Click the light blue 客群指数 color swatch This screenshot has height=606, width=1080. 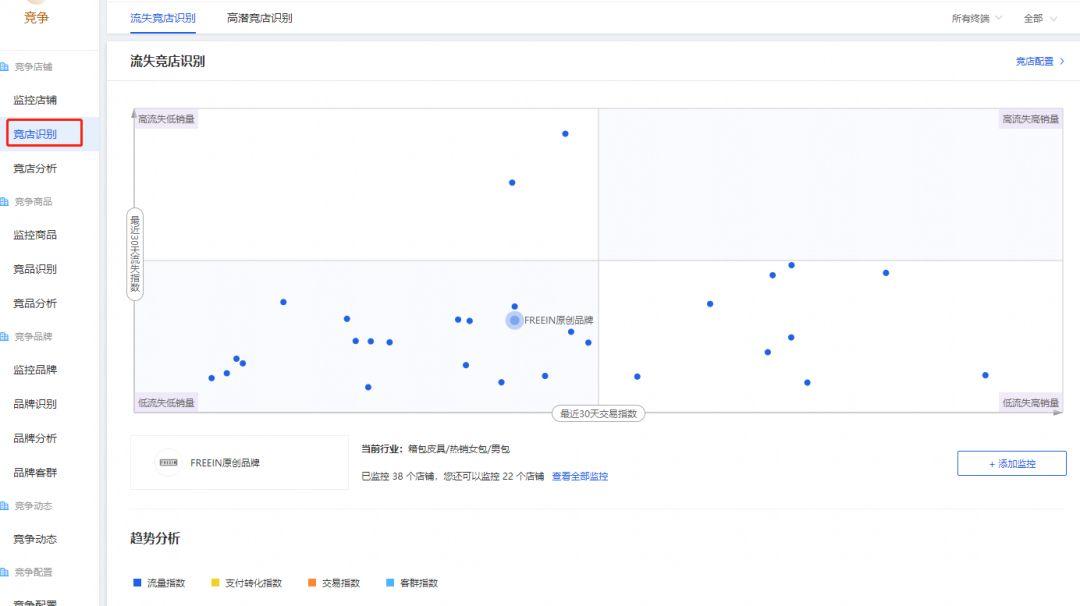[x=390, y=583]
